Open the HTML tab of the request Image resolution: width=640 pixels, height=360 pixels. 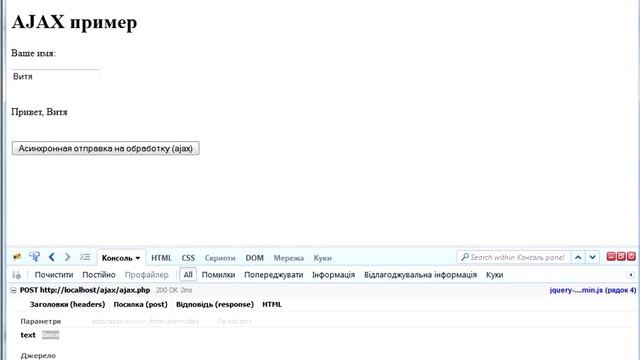[x=272, y=304]
